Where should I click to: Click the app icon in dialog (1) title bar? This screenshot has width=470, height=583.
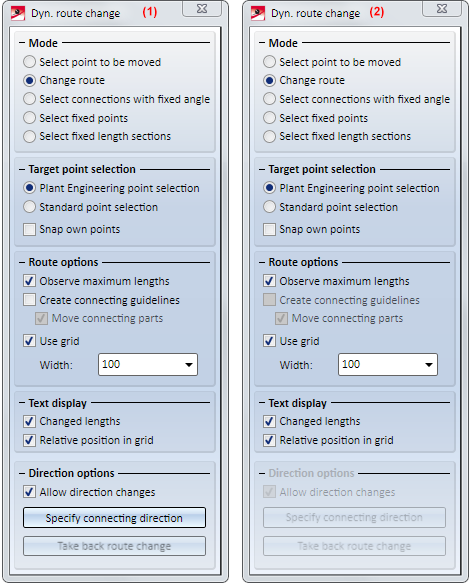click(x=17, y=13)
